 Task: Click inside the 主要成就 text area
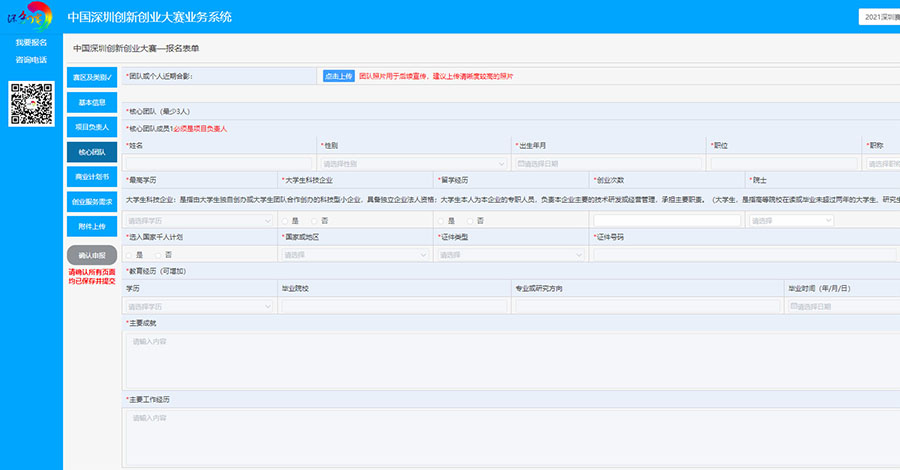(x=513, y=361)
